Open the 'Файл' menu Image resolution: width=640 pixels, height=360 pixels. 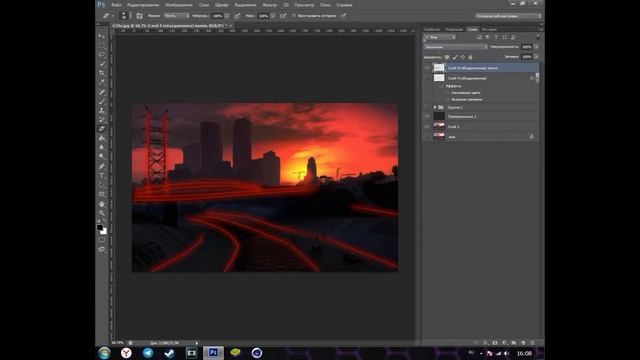(x=116, y=5)
